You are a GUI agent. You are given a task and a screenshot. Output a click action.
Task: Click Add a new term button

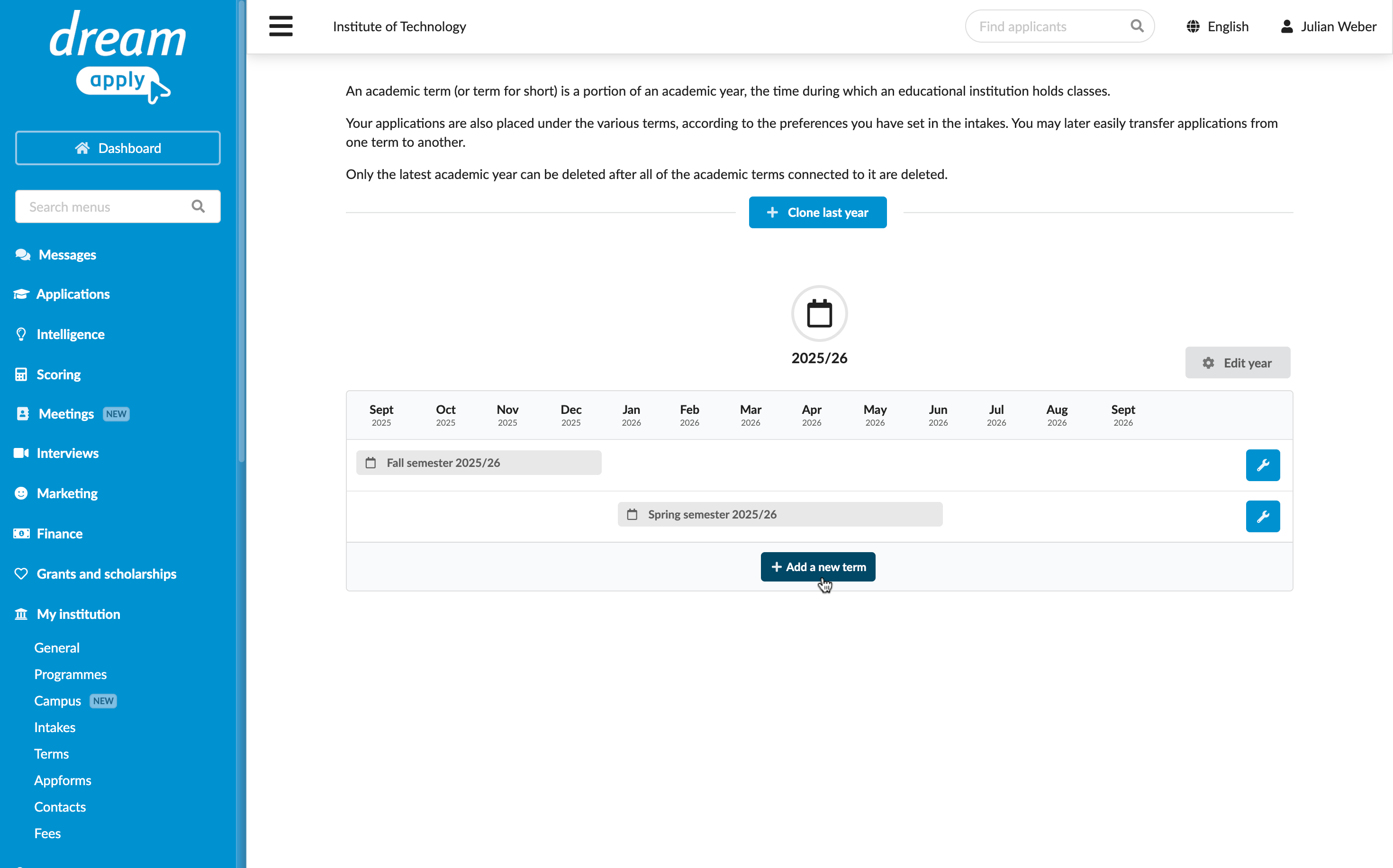[x=818, y=567]
